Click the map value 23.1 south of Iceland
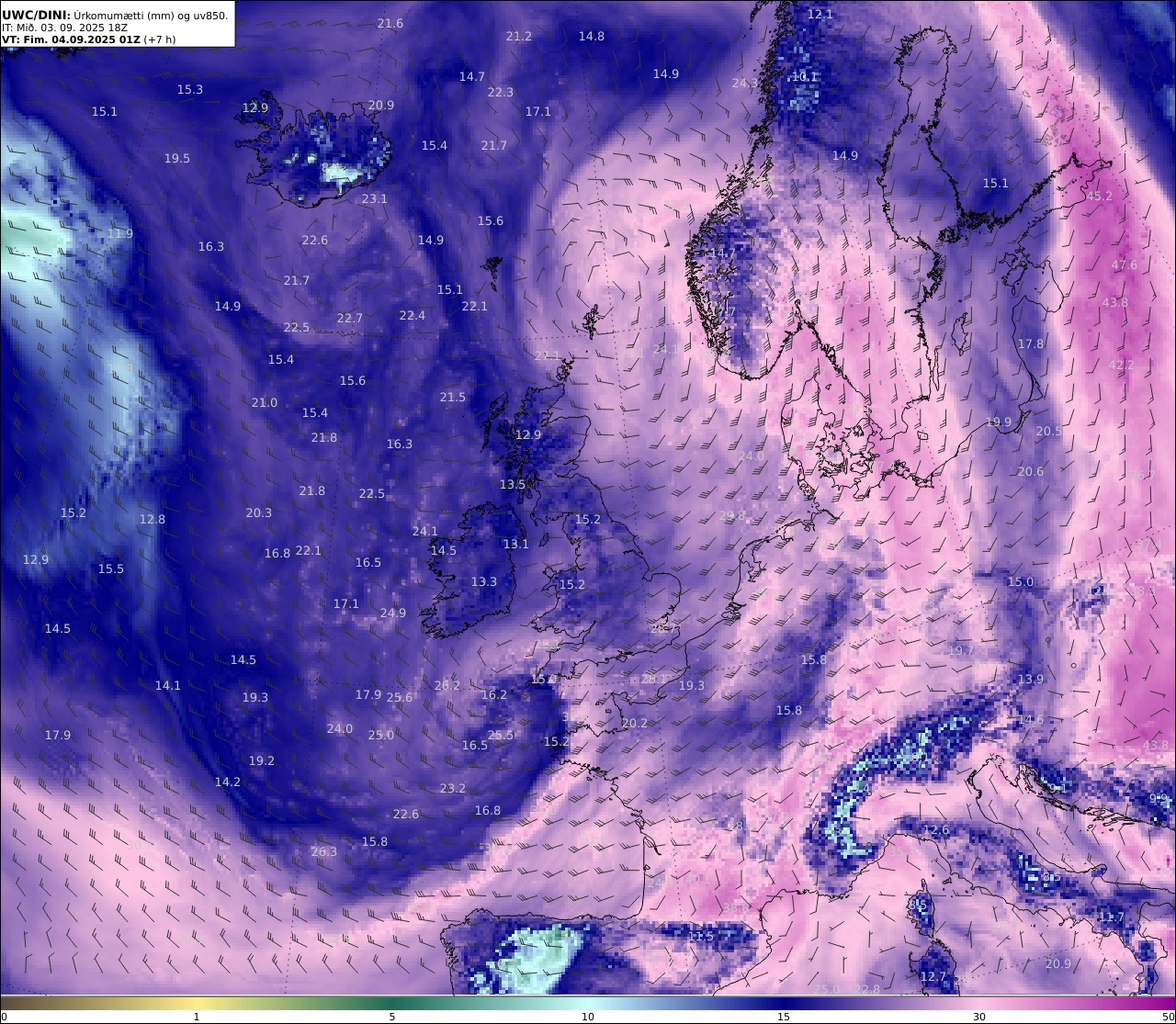This screenshot has height=1024, width=1176. (375, 198)
